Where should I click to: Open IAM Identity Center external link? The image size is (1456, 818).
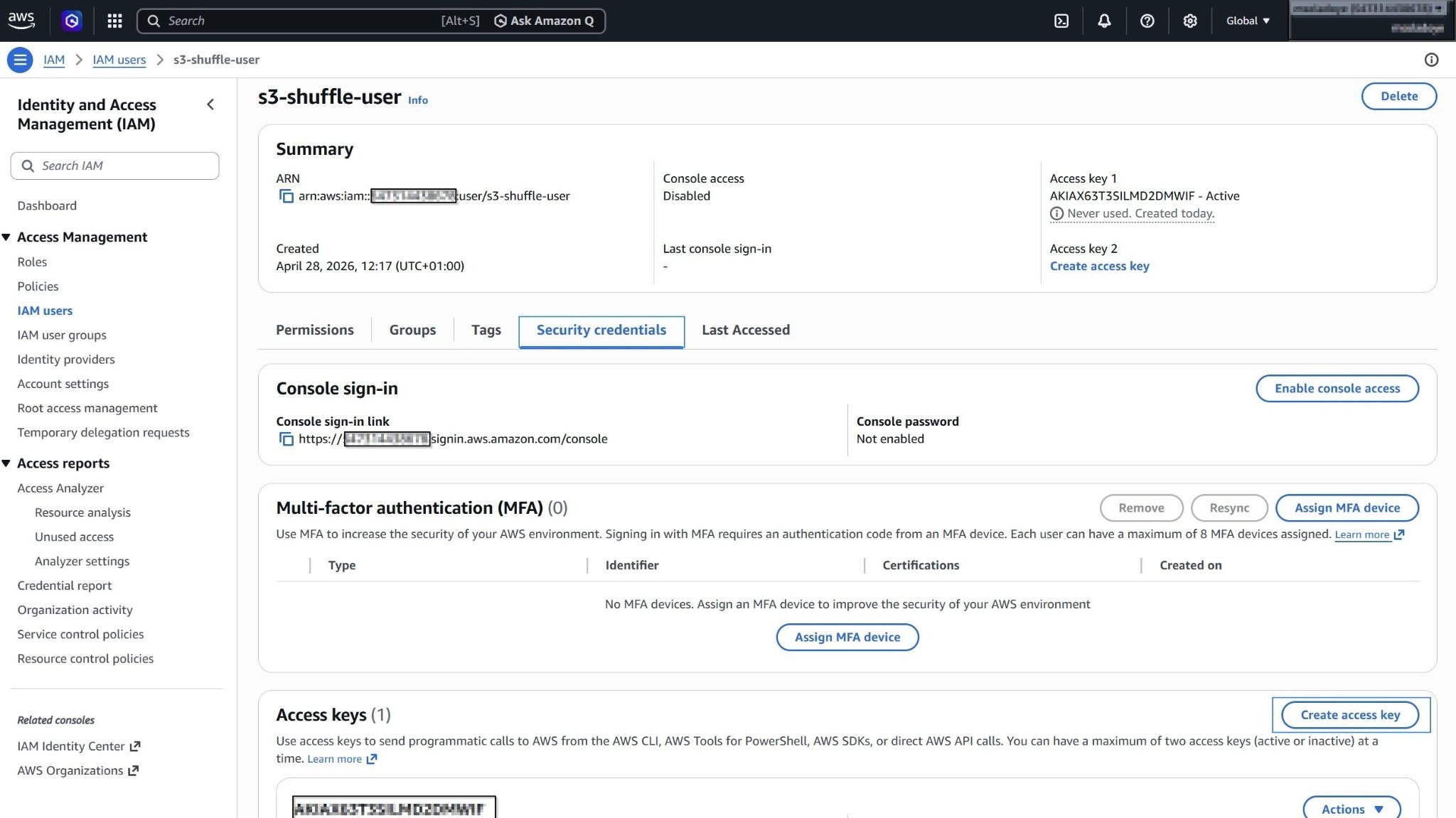click(x=78, y=746)
